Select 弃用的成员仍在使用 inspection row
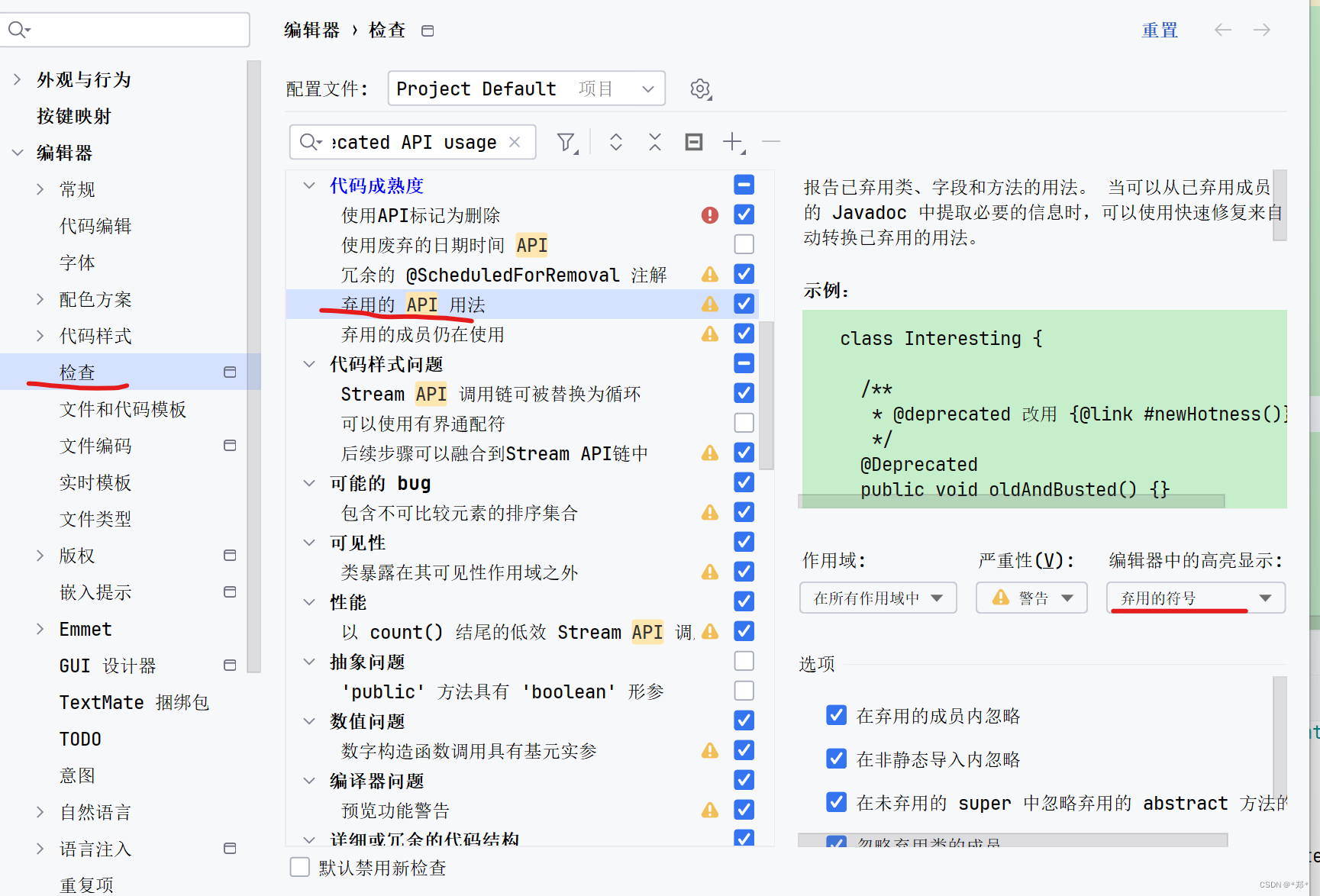Viewport: 1320px width, 896px height. click(x=522, y=334)
